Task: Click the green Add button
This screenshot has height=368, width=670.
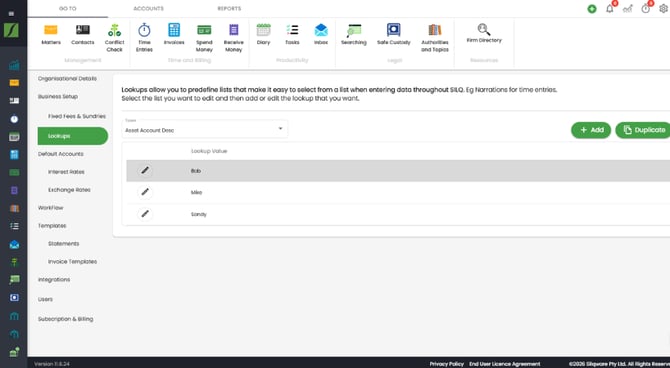Action: [591, 130]
